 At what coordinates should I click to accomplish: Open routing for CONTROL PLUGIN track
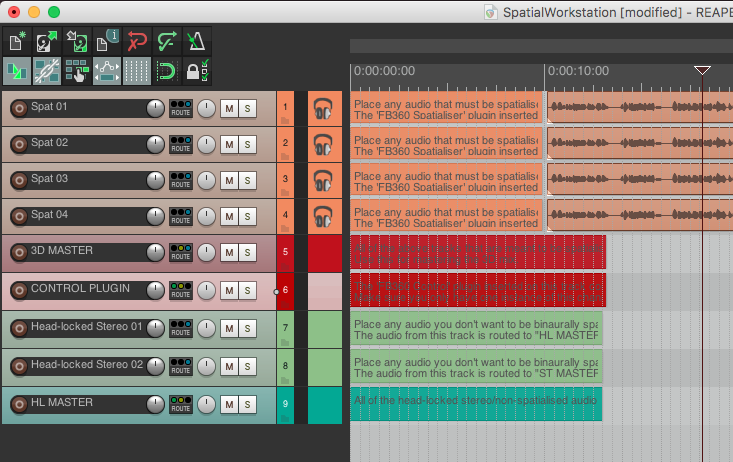(181, 290)
